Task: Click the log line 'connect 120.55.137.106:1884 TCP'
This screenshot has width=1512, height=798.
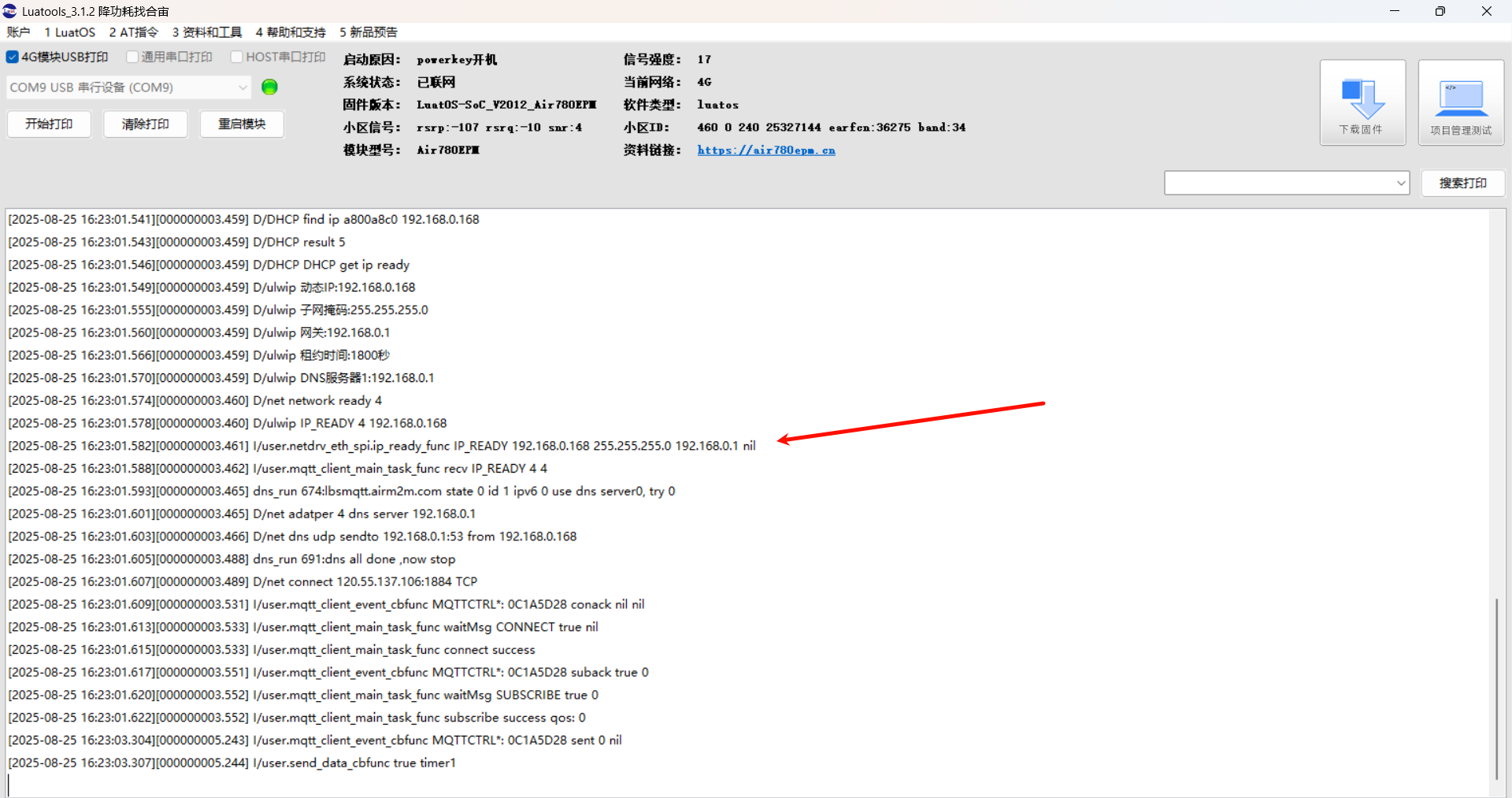Action: point(243,582)
